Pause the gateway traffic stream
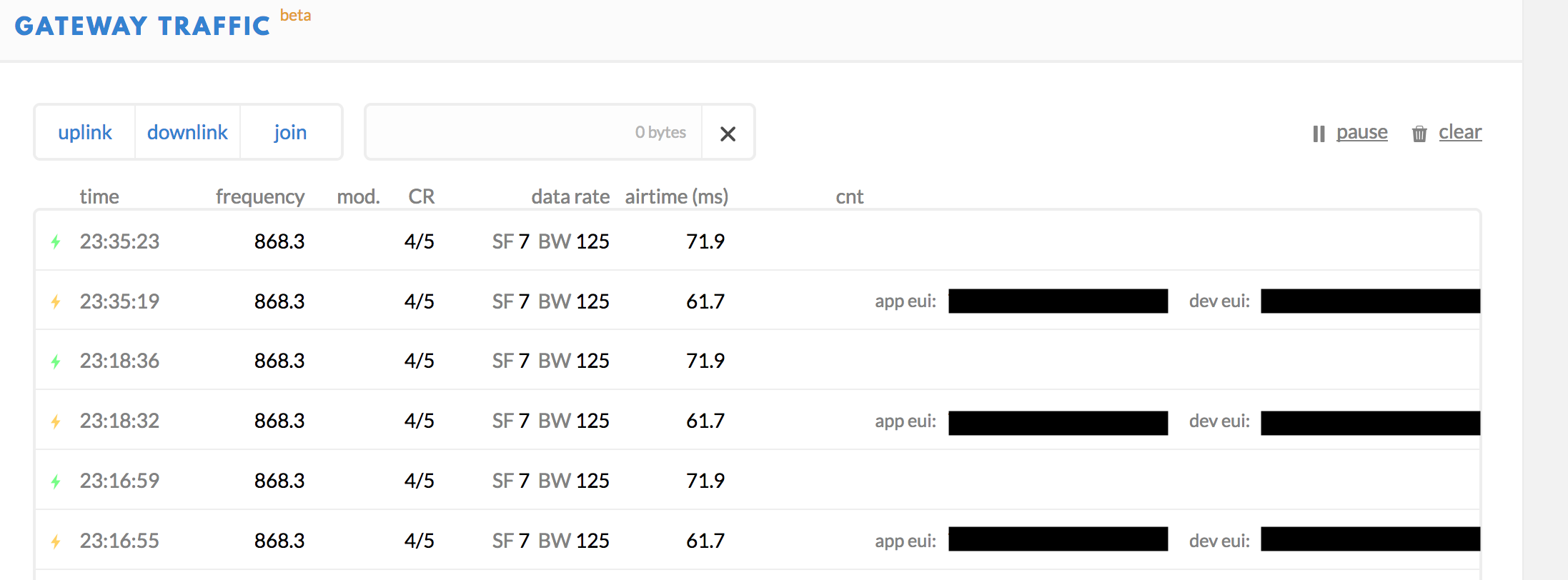This screenshot has width=1568, height=580. [1361, 132]
